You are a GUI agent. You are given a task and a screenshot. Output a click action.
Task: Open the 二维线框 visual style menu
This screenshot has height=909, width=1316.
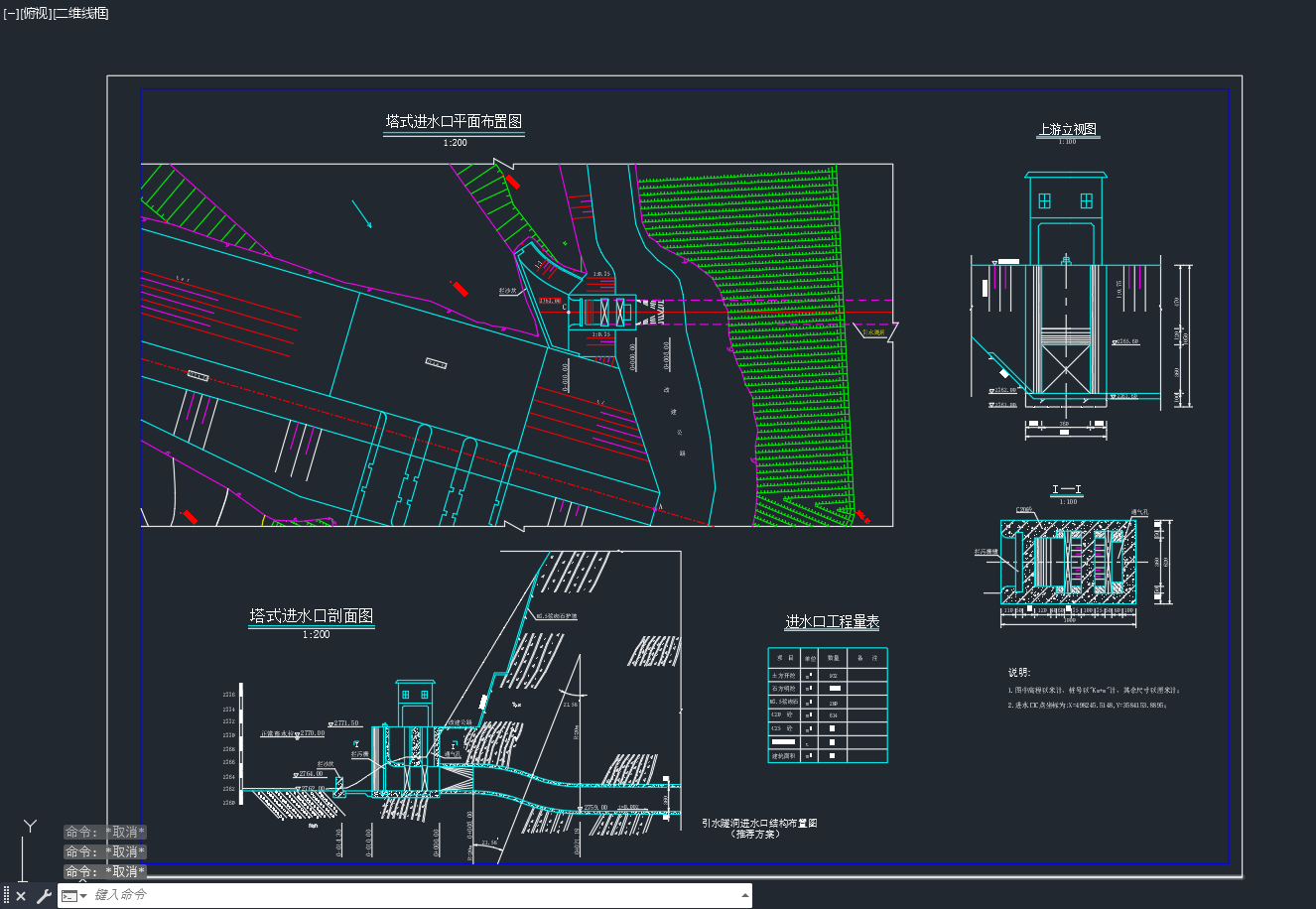coord(80,13)
